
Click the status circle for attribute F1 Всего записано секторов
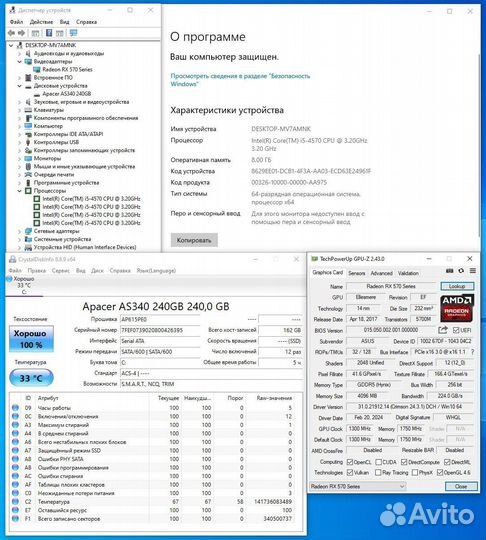pyautogui.click(x=15, y=519)
